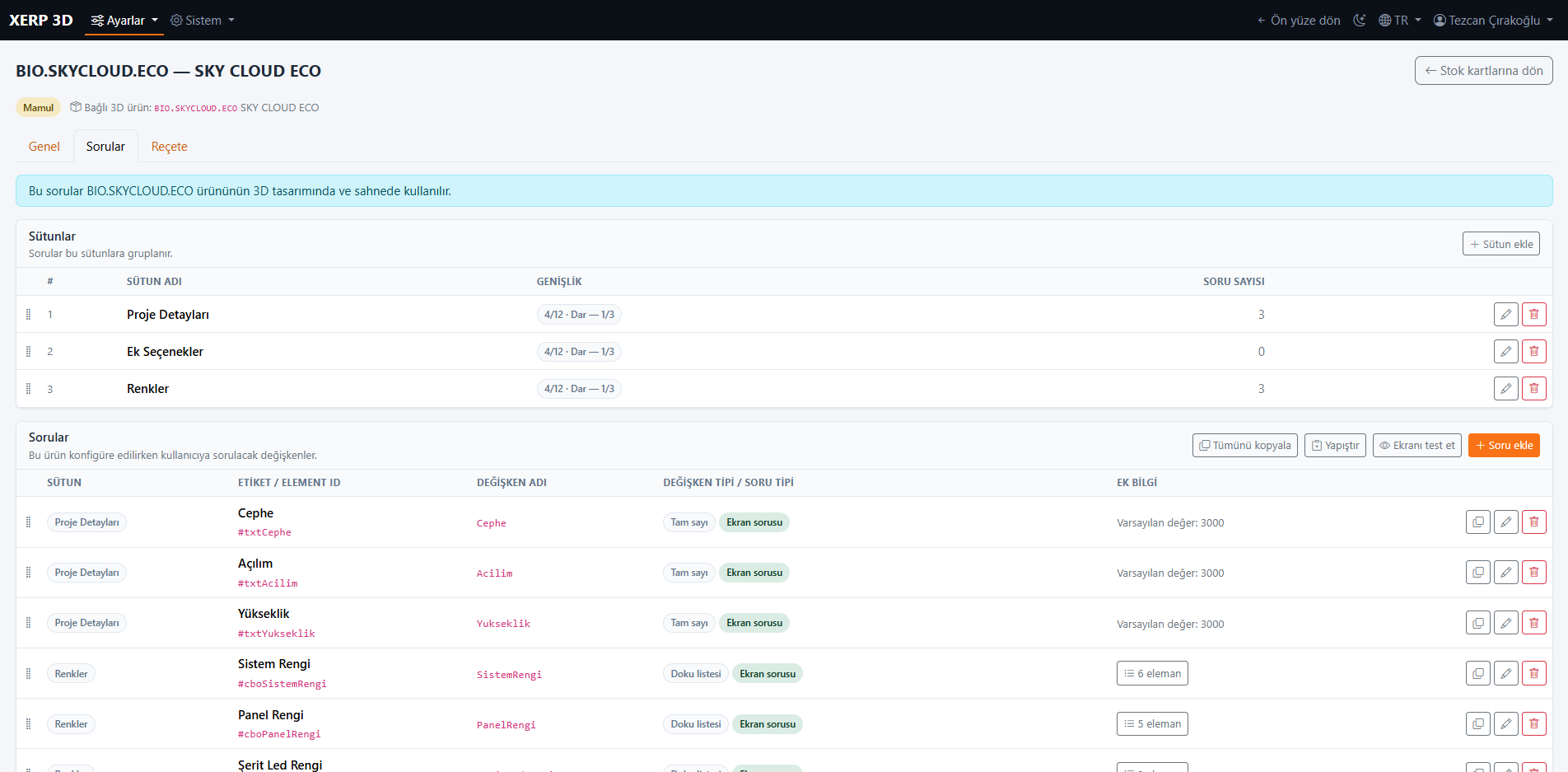This screenshot has height=772, width=1568.
Task: Delete the Renkler column row
Action: point(1533,388)
